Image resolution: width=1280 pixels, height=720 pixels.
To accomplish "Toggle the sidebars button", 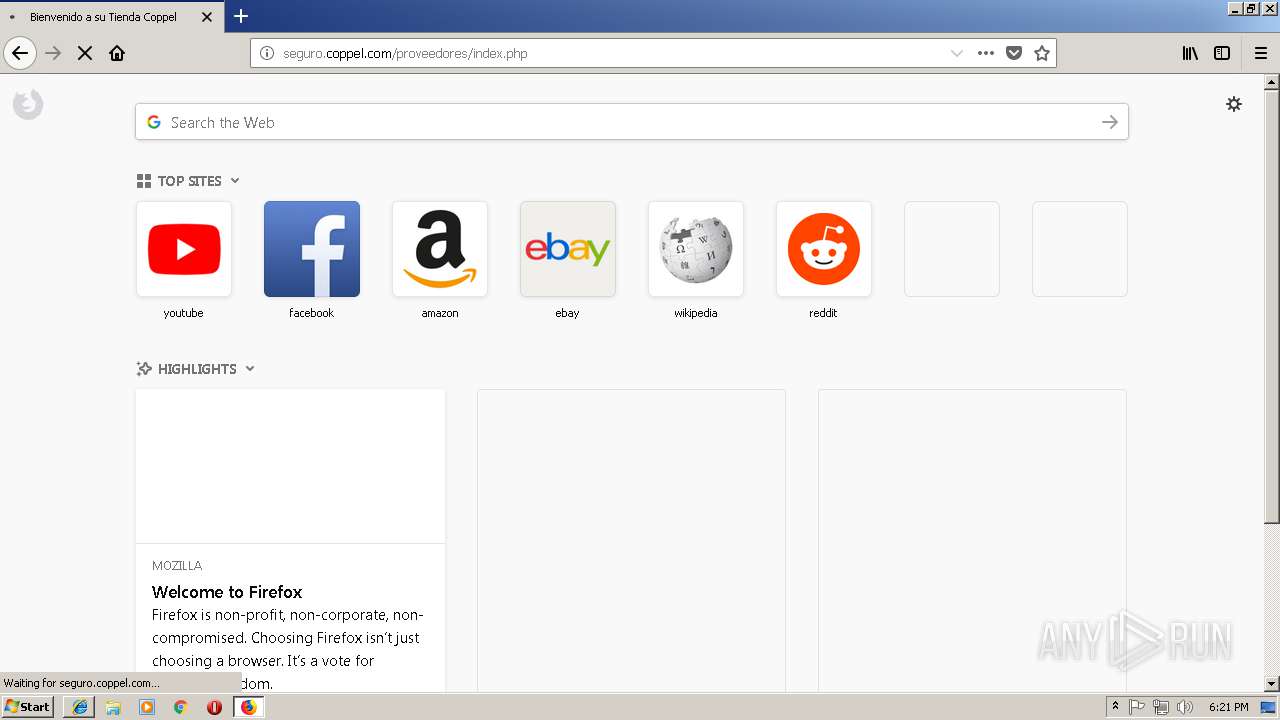I will (x=1222, y=53).
